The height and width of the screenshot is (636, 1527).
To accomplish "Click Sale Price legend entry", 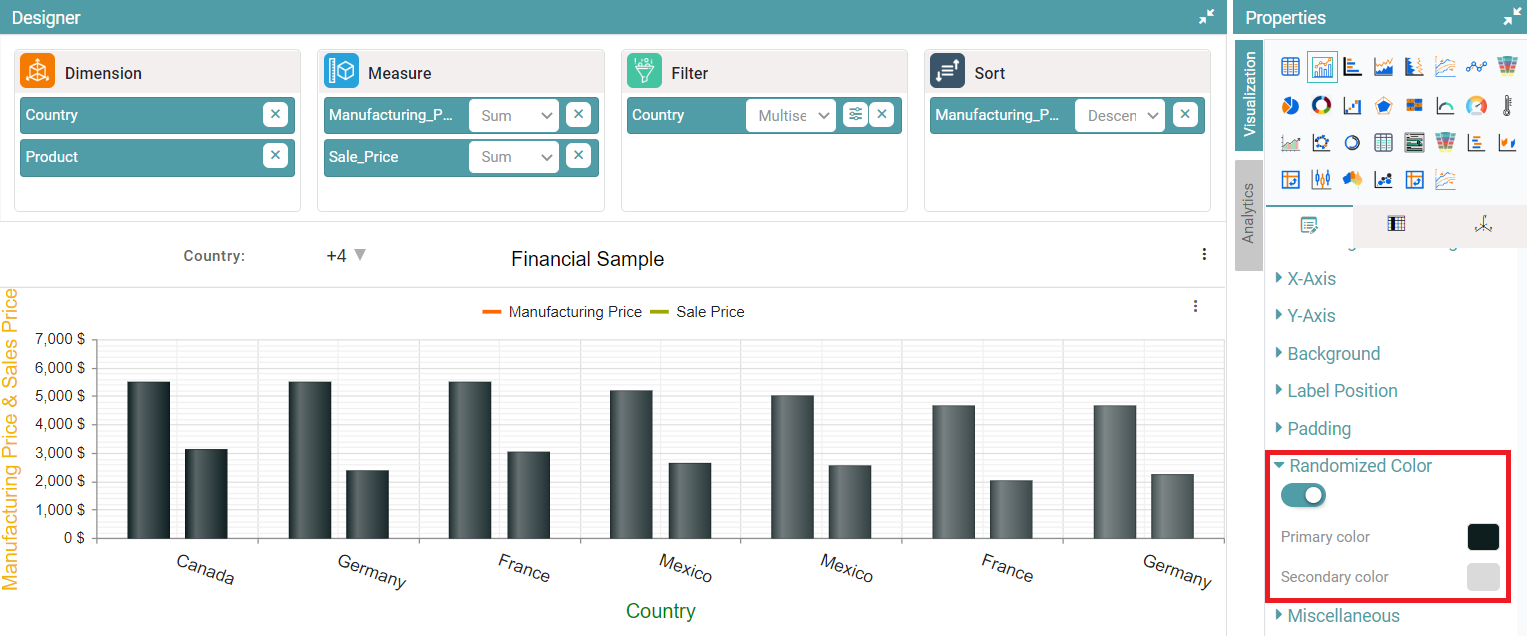I will point(709,312).
